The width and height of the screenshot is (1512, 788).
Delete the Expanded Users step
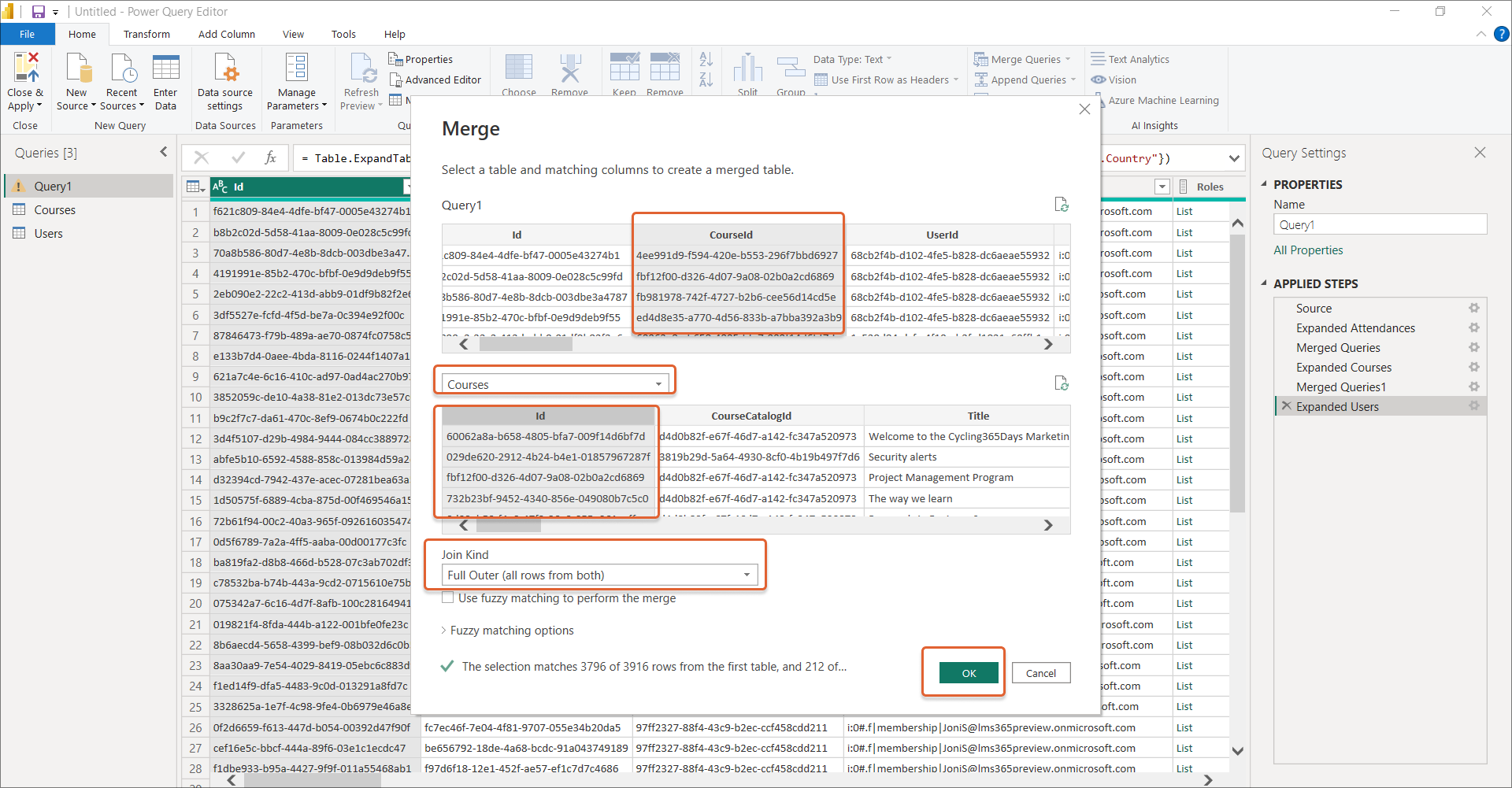[1286, 406]
